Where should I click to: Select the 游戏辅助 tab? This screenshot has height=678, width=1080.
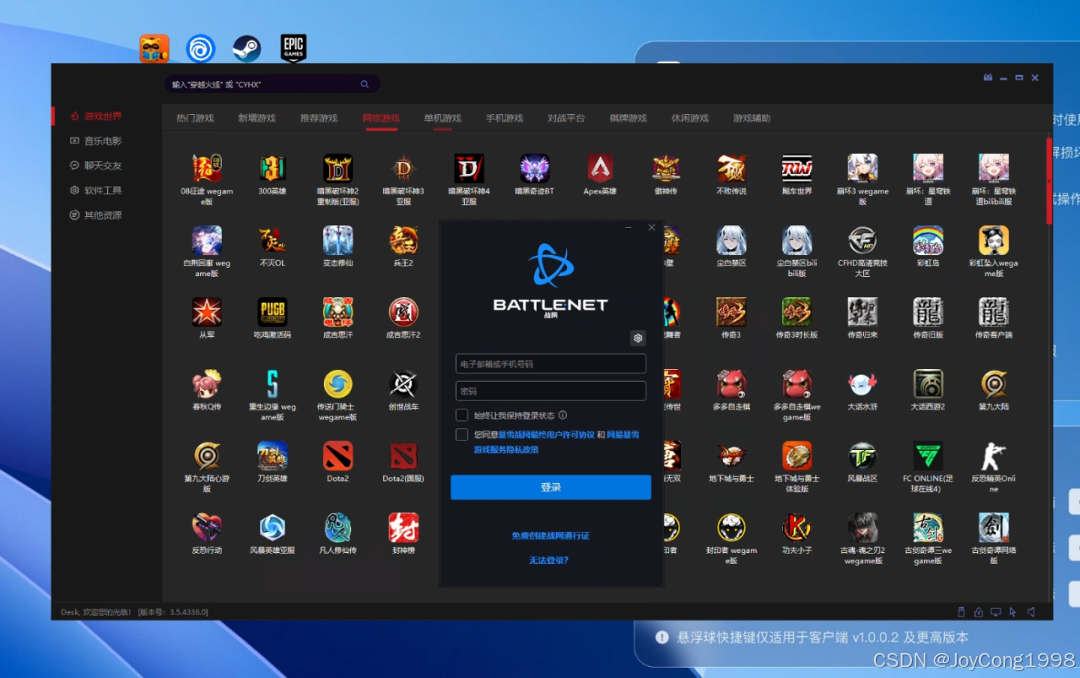tap(751, 119)
